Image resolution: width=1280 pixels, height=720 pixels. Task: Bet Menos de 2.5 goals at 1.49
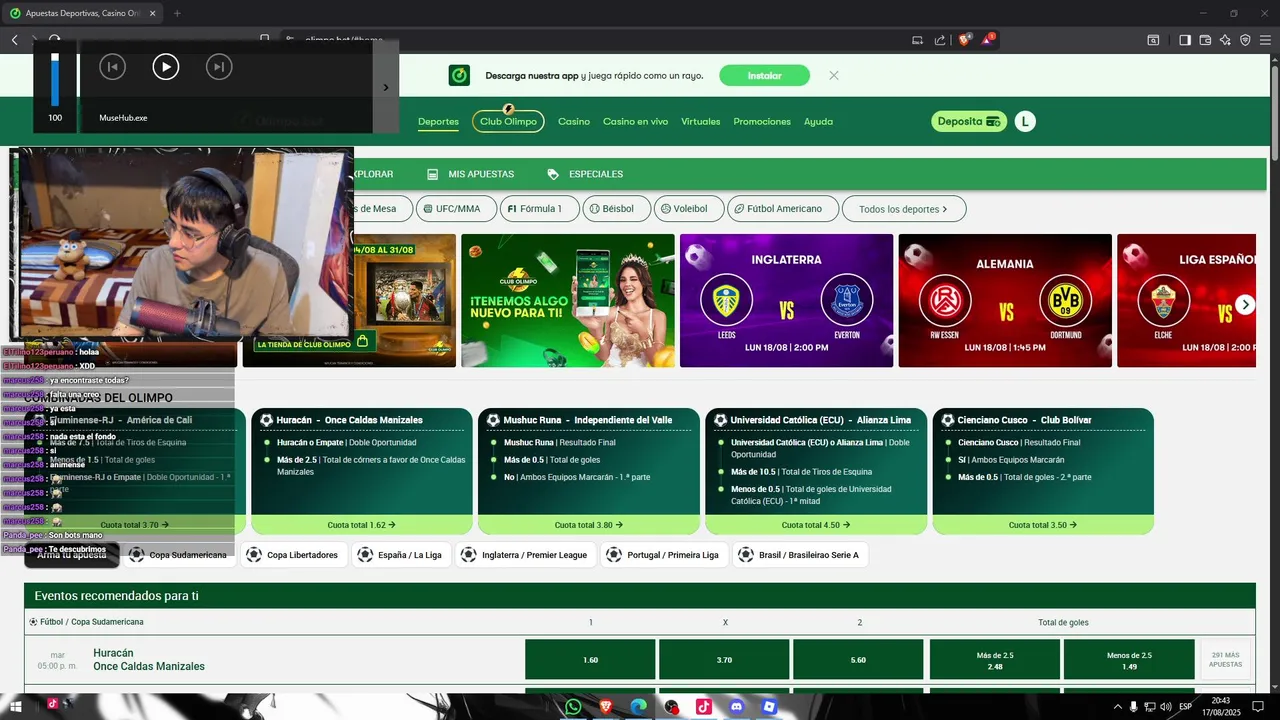click(1129, 660)
